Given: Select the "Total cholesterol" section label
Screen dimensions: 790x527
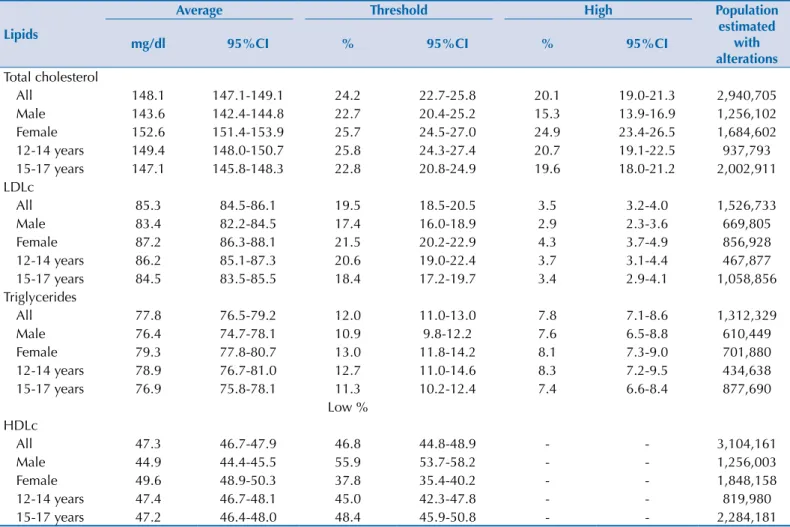Looking at the screenshot, I should click(51, 77).
